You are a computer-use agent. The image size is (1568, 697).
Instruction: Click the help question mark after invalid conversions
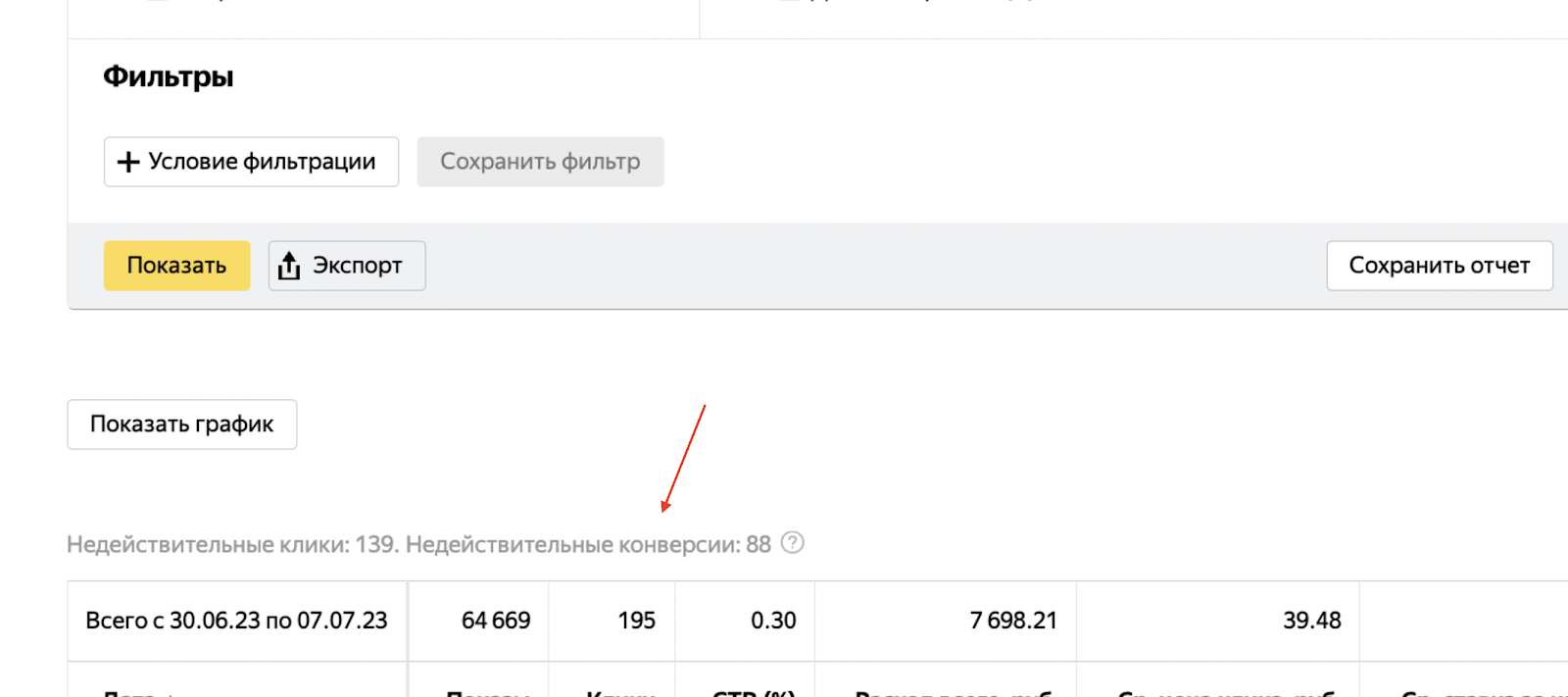792,543
